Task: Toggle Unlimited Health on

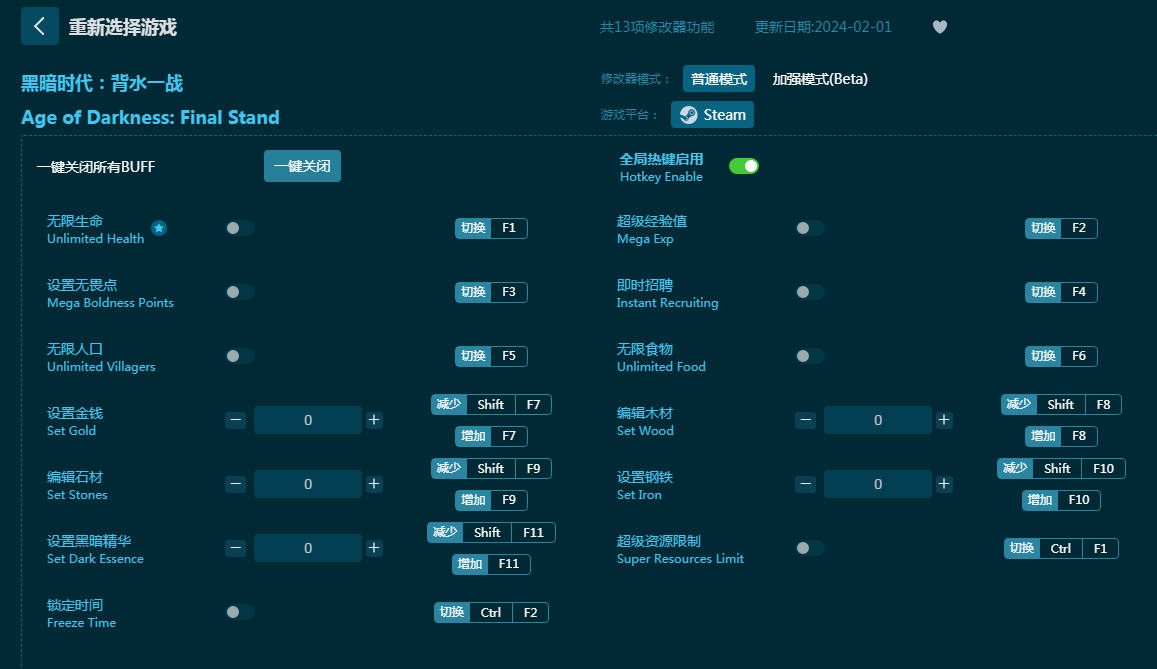Action: [x=240, y=228]
